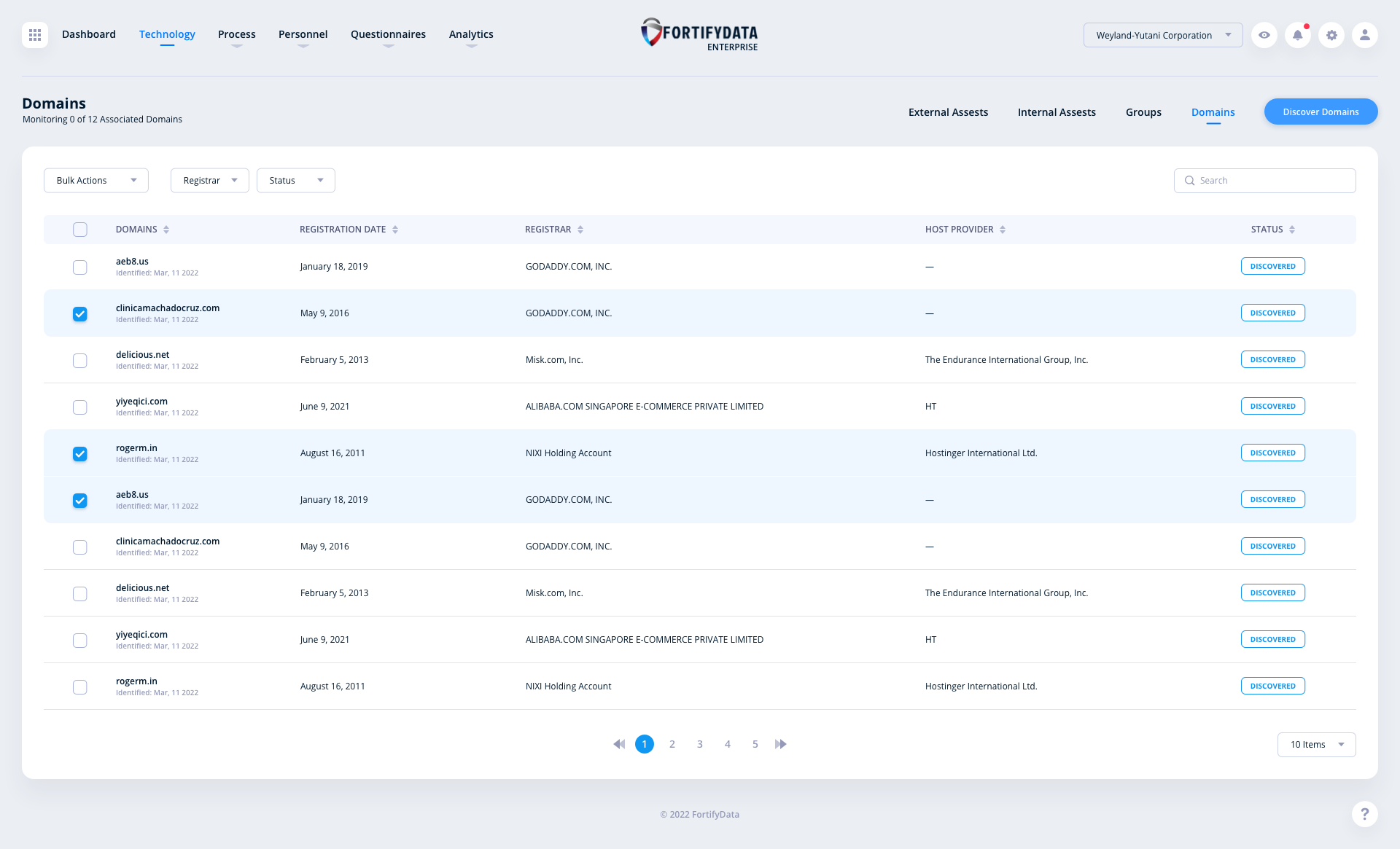
Task: Open the Personnel nav menu
Action: pyautogui.click(x=303, y=34)
